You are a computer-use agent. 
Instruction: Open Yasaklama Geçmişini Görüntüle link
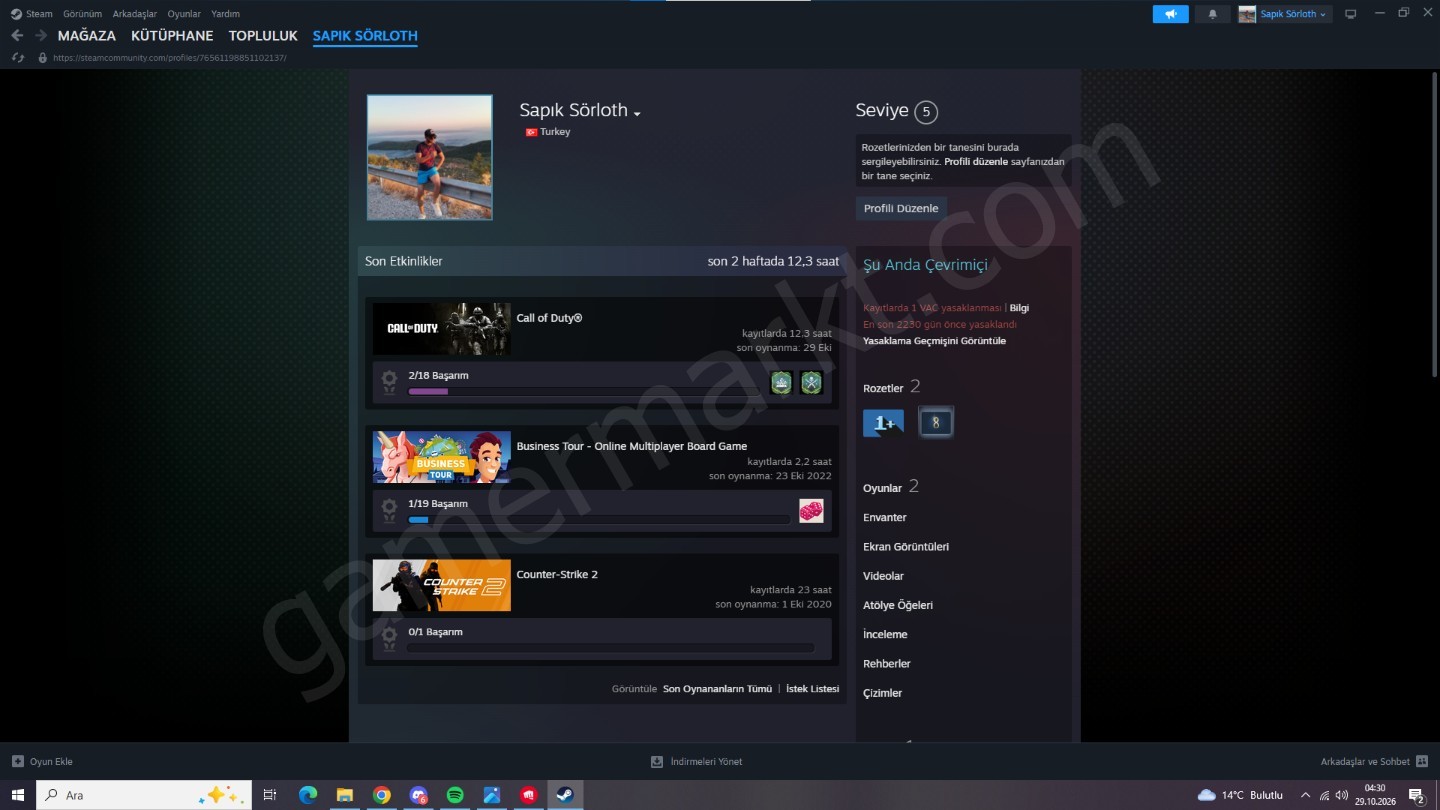[934, 341]
